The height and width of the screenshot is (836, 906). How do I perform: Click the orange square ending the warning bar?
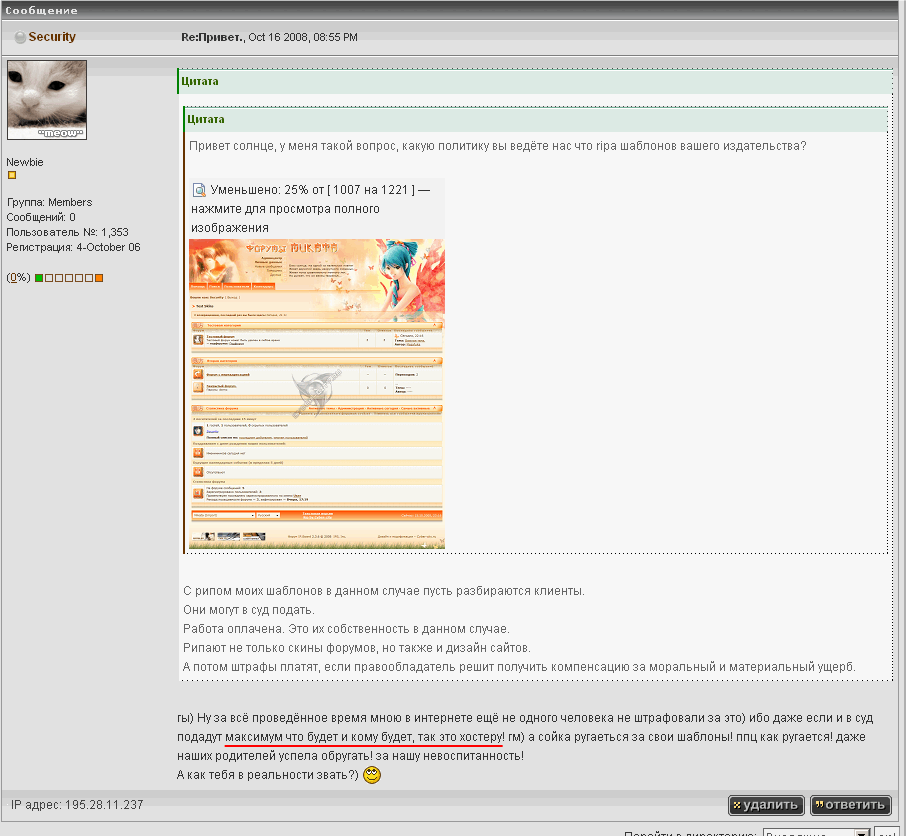99,277
